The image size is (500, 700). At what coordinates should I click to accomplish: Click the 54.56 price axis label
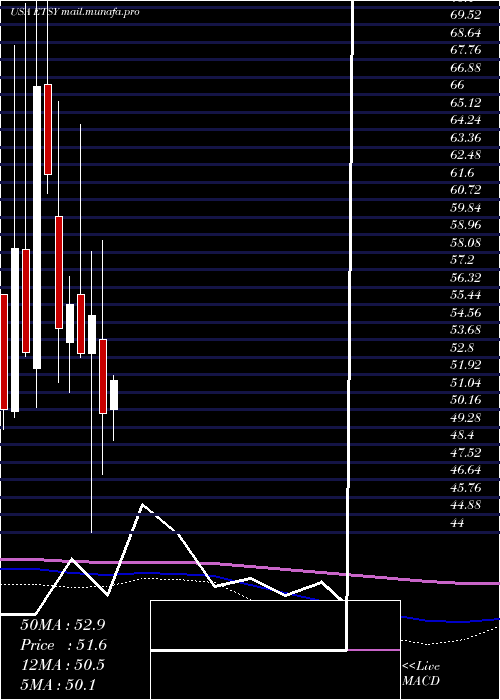466,312
